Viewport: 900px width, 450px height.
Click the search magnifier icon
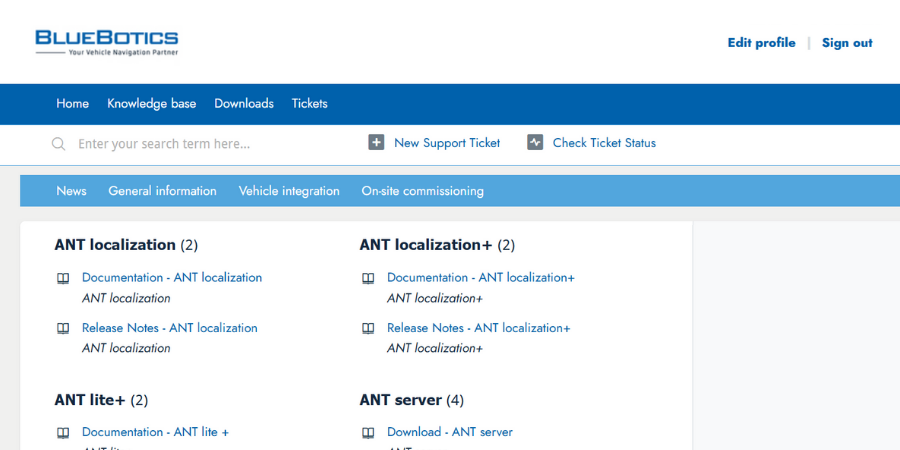click(59, 143)
